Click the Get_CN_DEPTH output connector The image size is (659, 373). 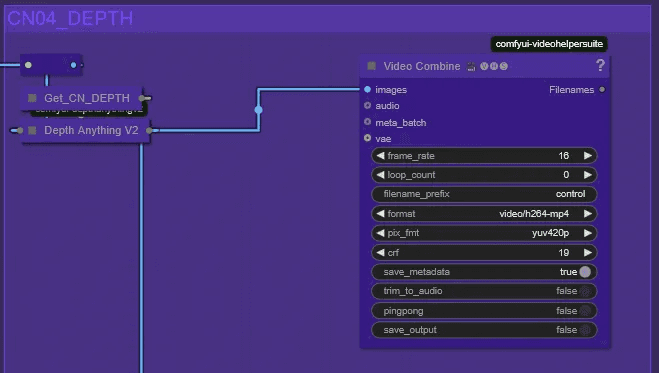click(142, 98)
